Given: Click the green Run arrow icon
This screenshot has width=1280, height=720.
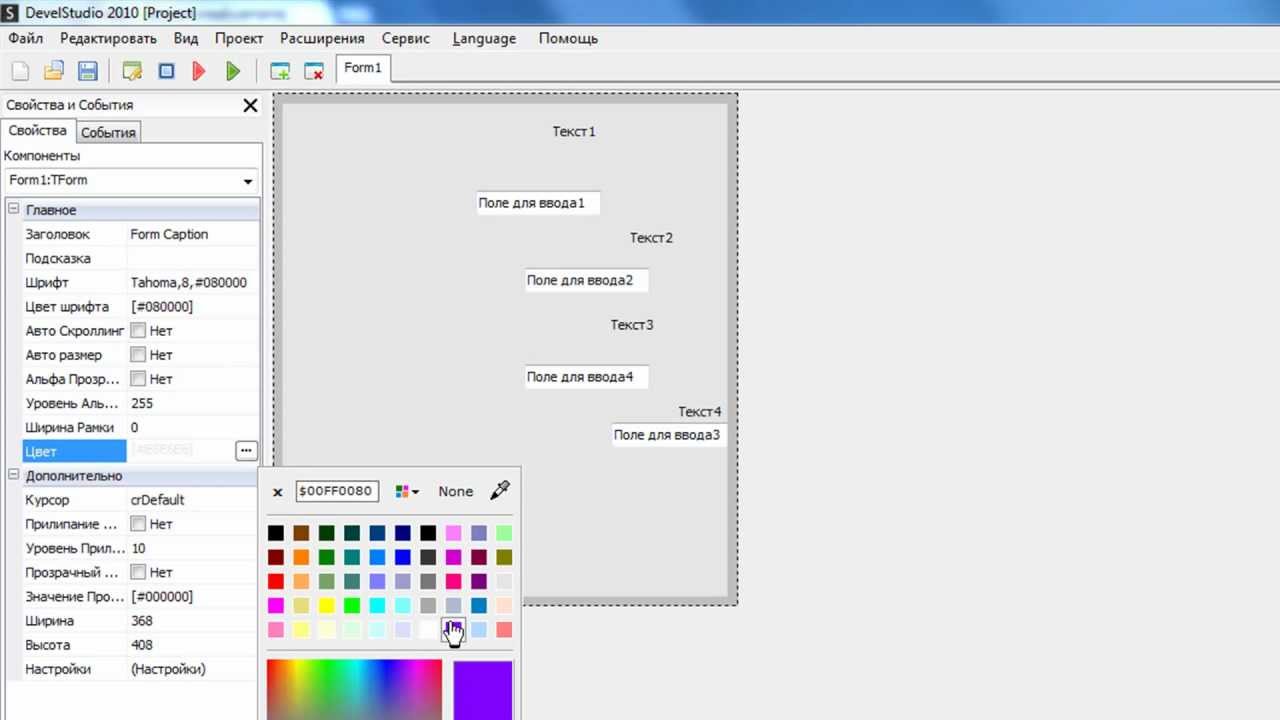Looking at the screenshot, I should 233,71.
